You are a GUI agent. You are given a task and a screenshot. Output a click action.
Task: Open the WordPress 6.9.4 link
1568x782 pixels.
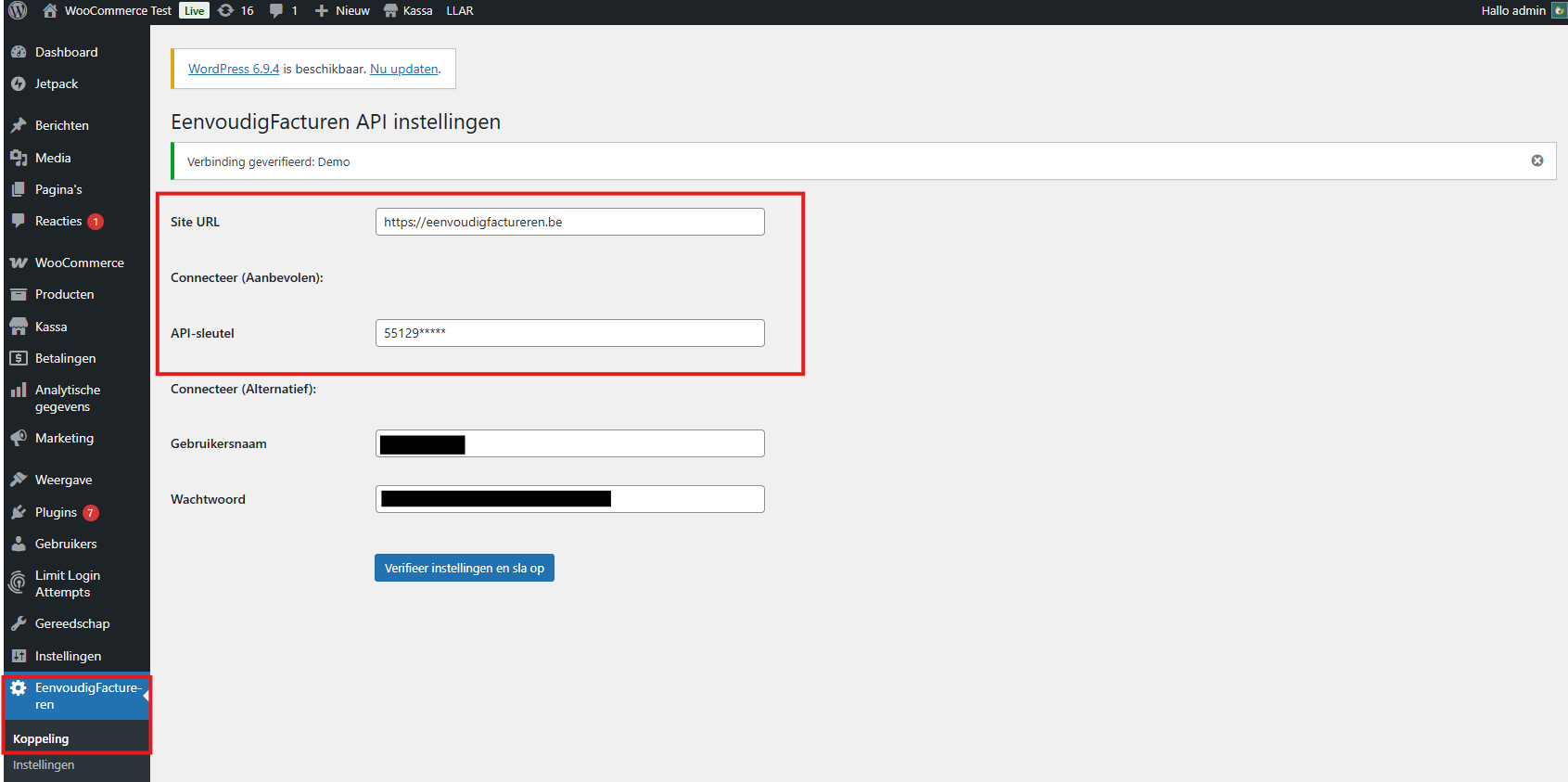234,69
